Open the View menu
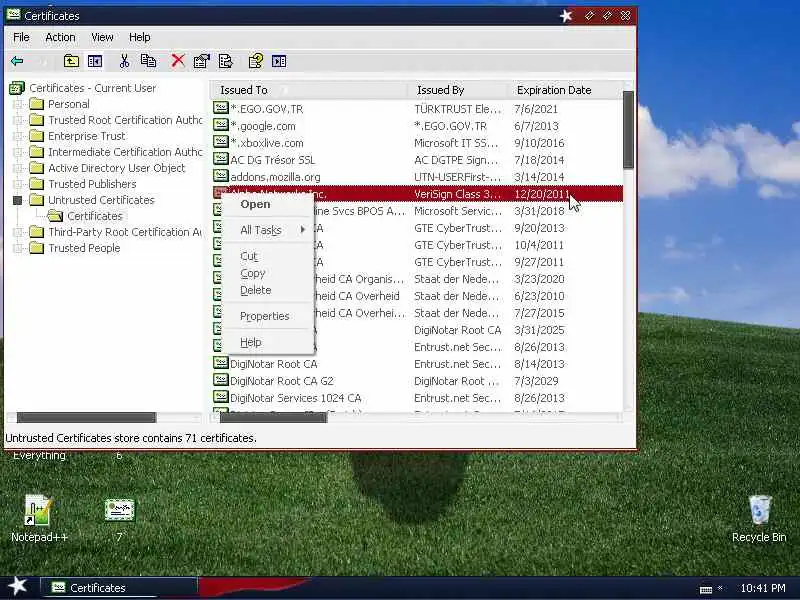The width and height of the screenshot is (800, 600). pyautogui.click(x=102, y=37)
